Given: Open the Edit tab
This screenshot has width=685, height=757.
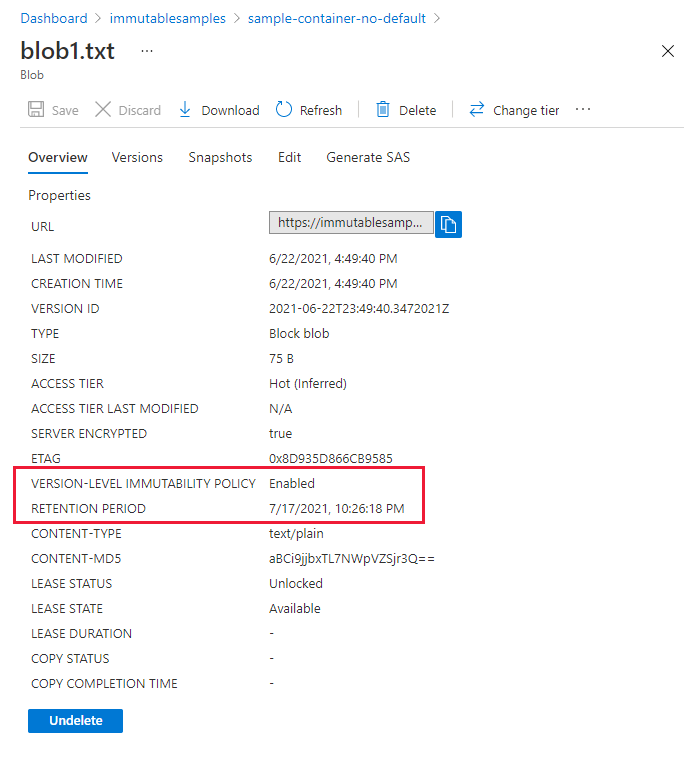Looking at the screenshot, I should tap(289, 157).
